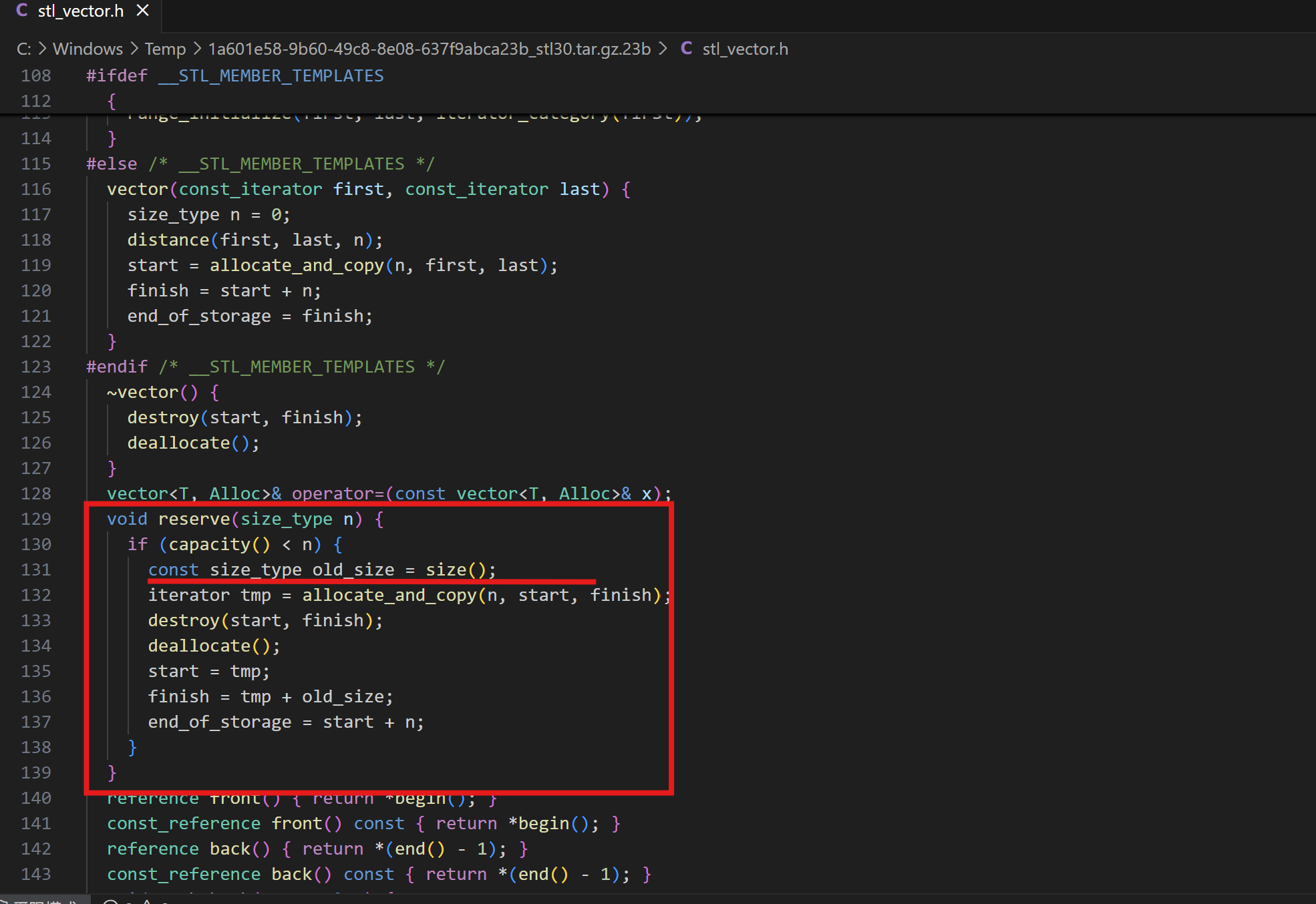Screen dimensions: 1316x904
Task: Click line number 116
Action: click(x=36, y=189)
